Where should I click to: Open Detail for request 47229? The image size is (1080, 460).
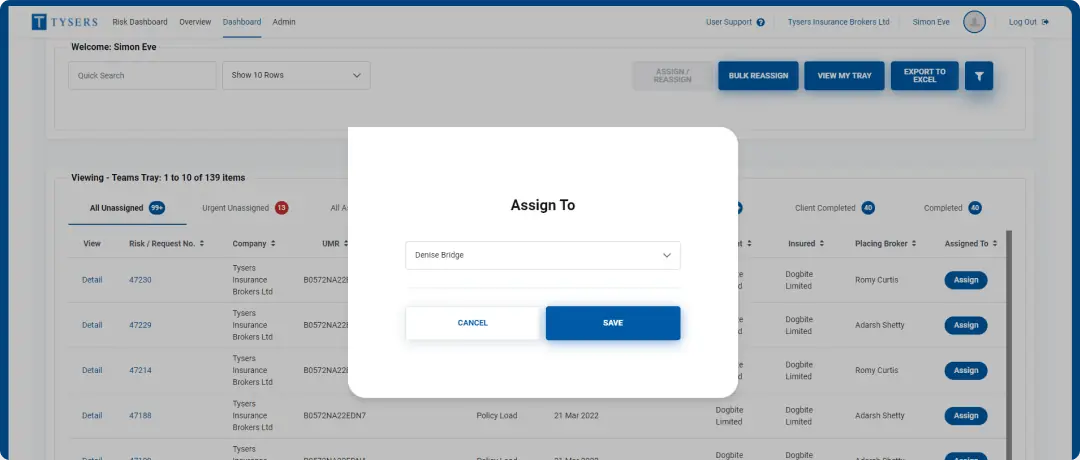[x=92, y=325]
